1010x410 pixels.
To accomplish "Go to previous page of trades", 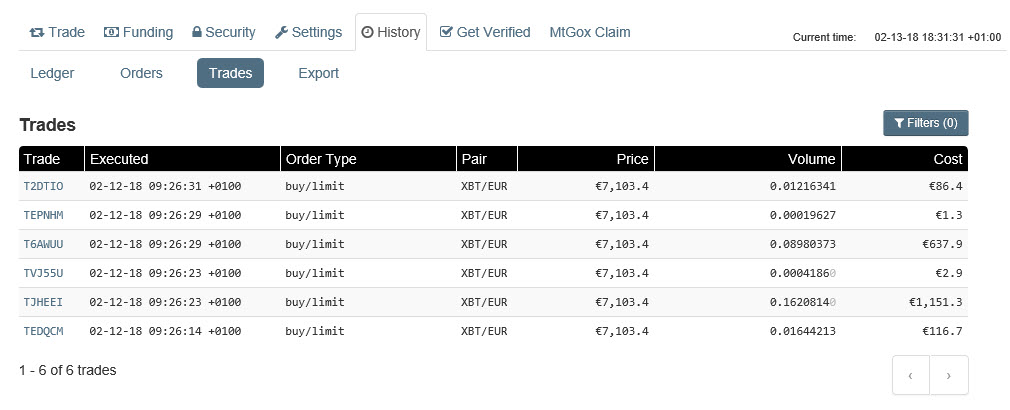I will pos(910,376).
